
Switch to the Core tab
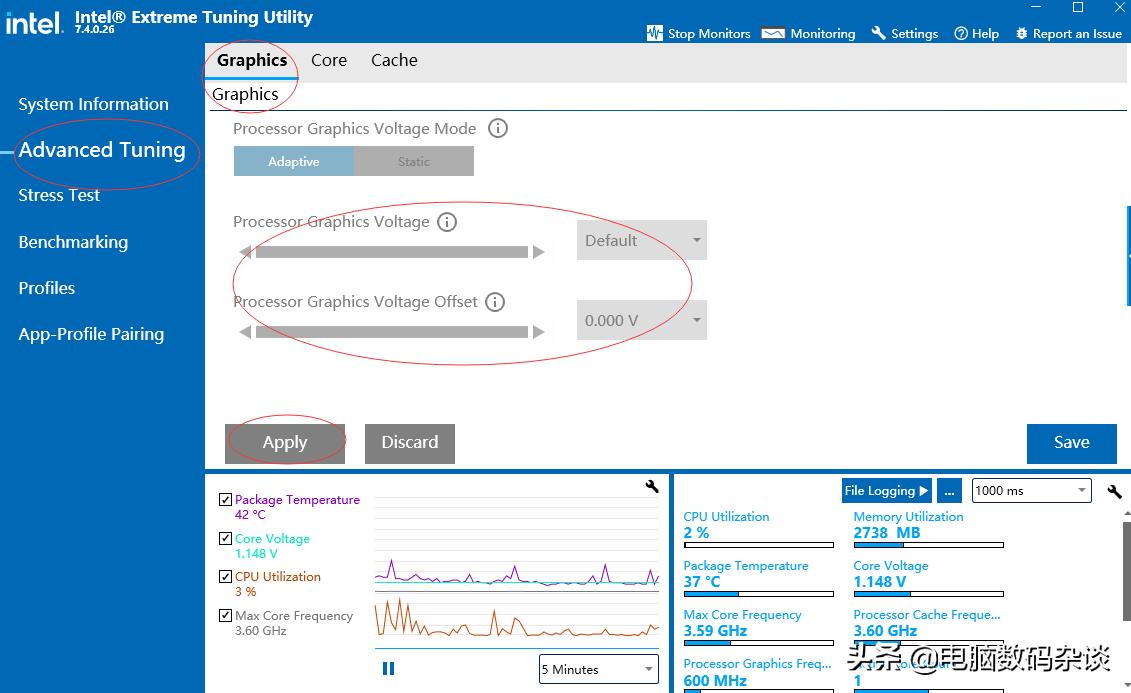[x=329, y=60]
